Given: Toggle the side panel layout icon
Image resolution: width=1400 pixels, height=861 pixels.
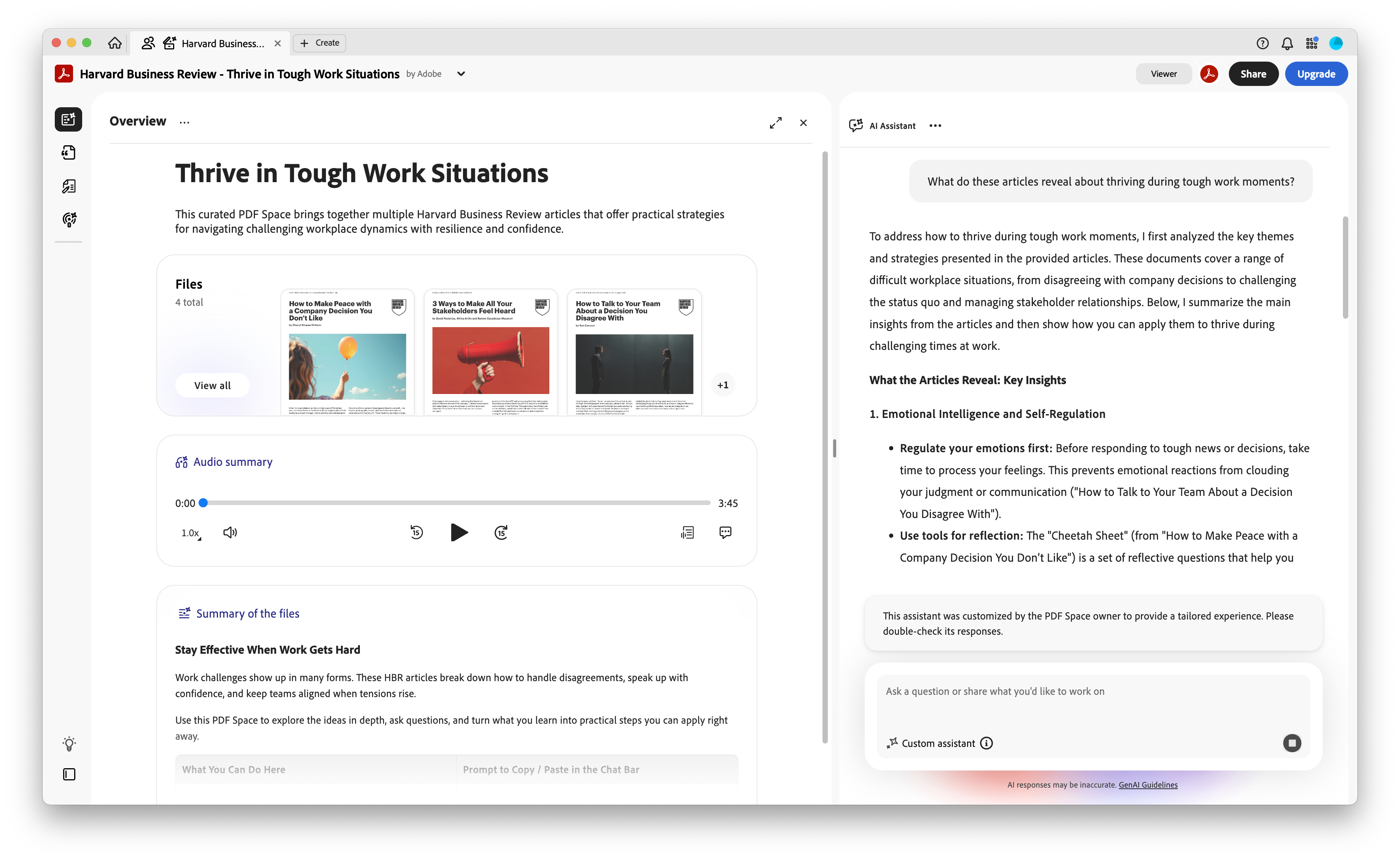Looking at the screenshot, I should 69,774.
